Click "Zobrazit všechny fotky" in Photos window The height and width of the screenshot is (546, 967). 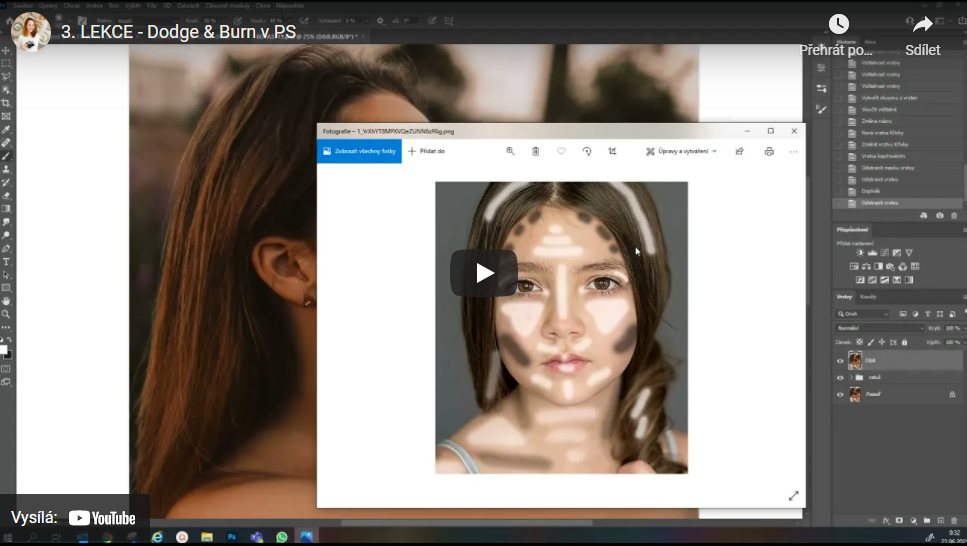pos(360,151)
